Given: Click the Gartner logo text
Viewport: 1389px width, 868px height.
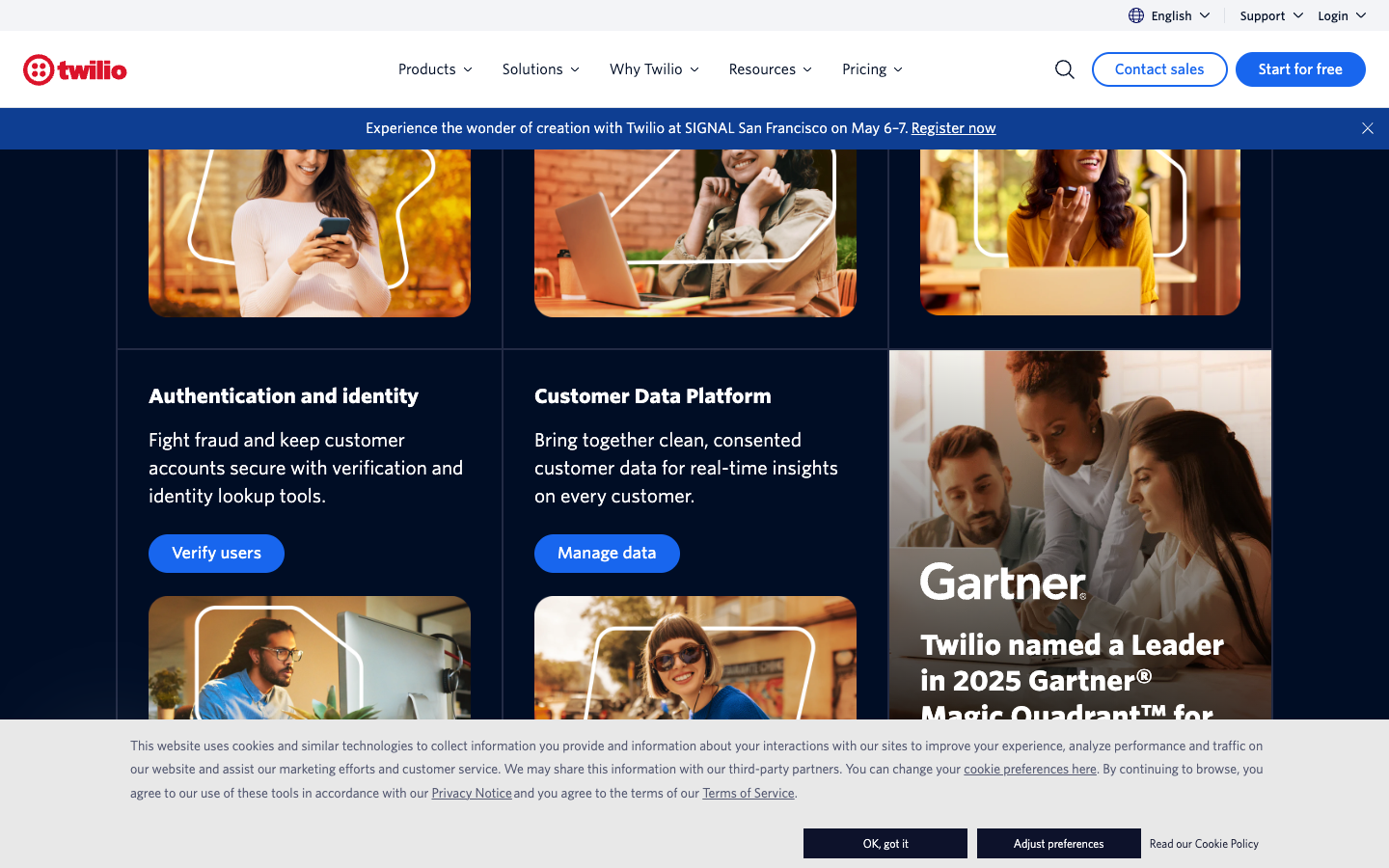Looking at the screenshot, I should [1003, 583].
